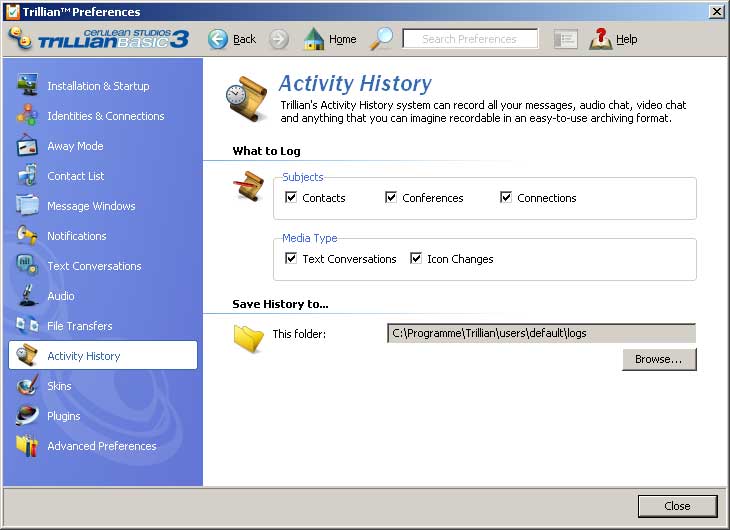Click the Installation & Startup monitor icon
The width and height of the screenshot is (730, 530).
pyautogui.click(x=27, y=85)
